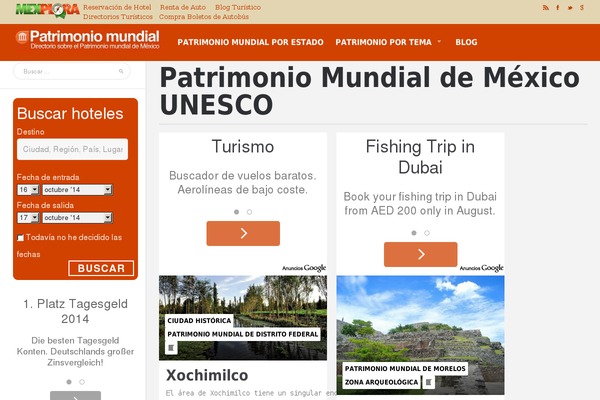The image size is (600, 400).
Task: Open the check-in day dropdown (16)
Action: tap(28, 190)
